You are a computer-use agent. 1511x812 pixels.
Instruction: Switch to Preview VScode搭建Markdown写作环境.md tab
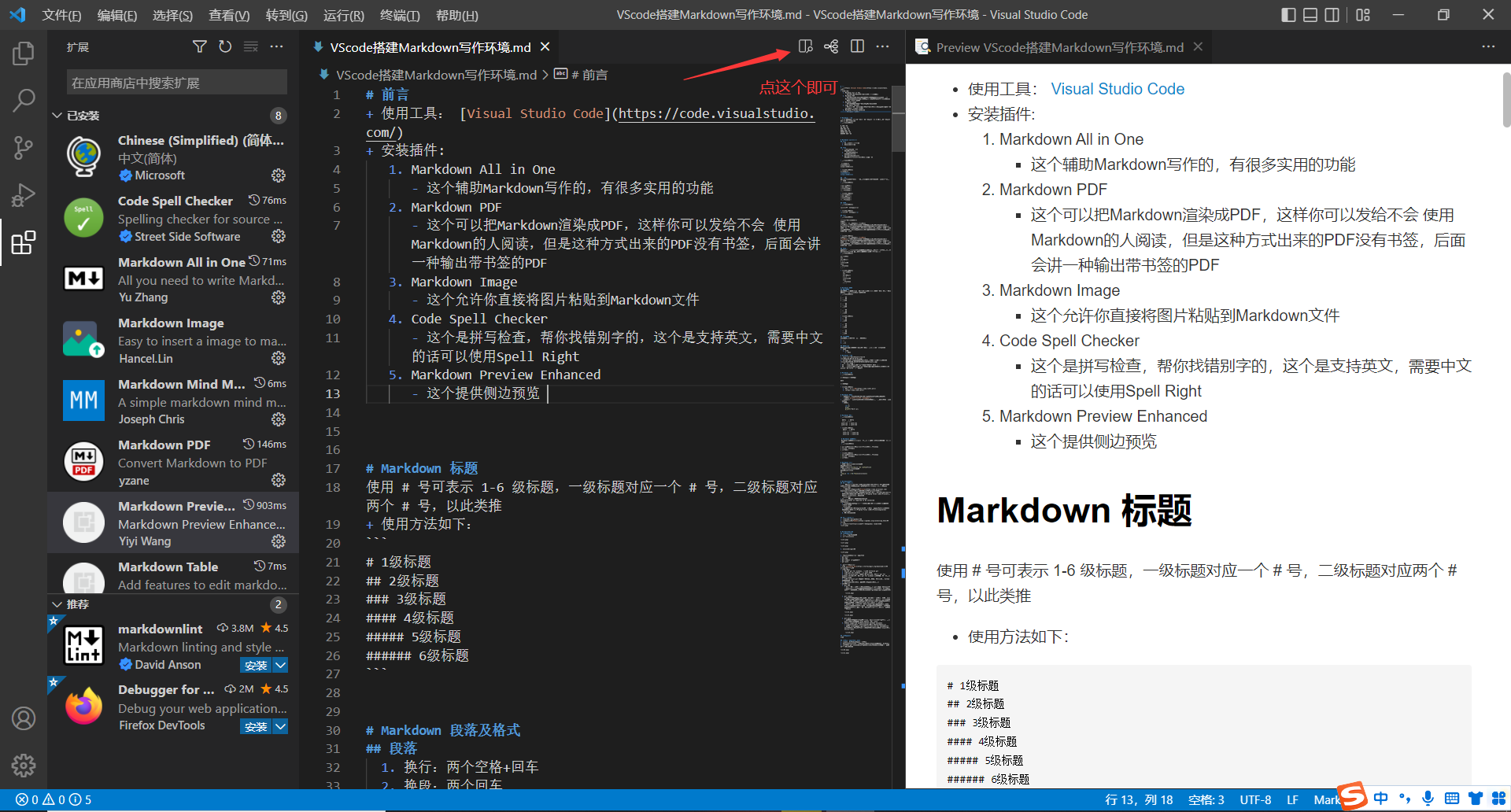click(1059, 47)
